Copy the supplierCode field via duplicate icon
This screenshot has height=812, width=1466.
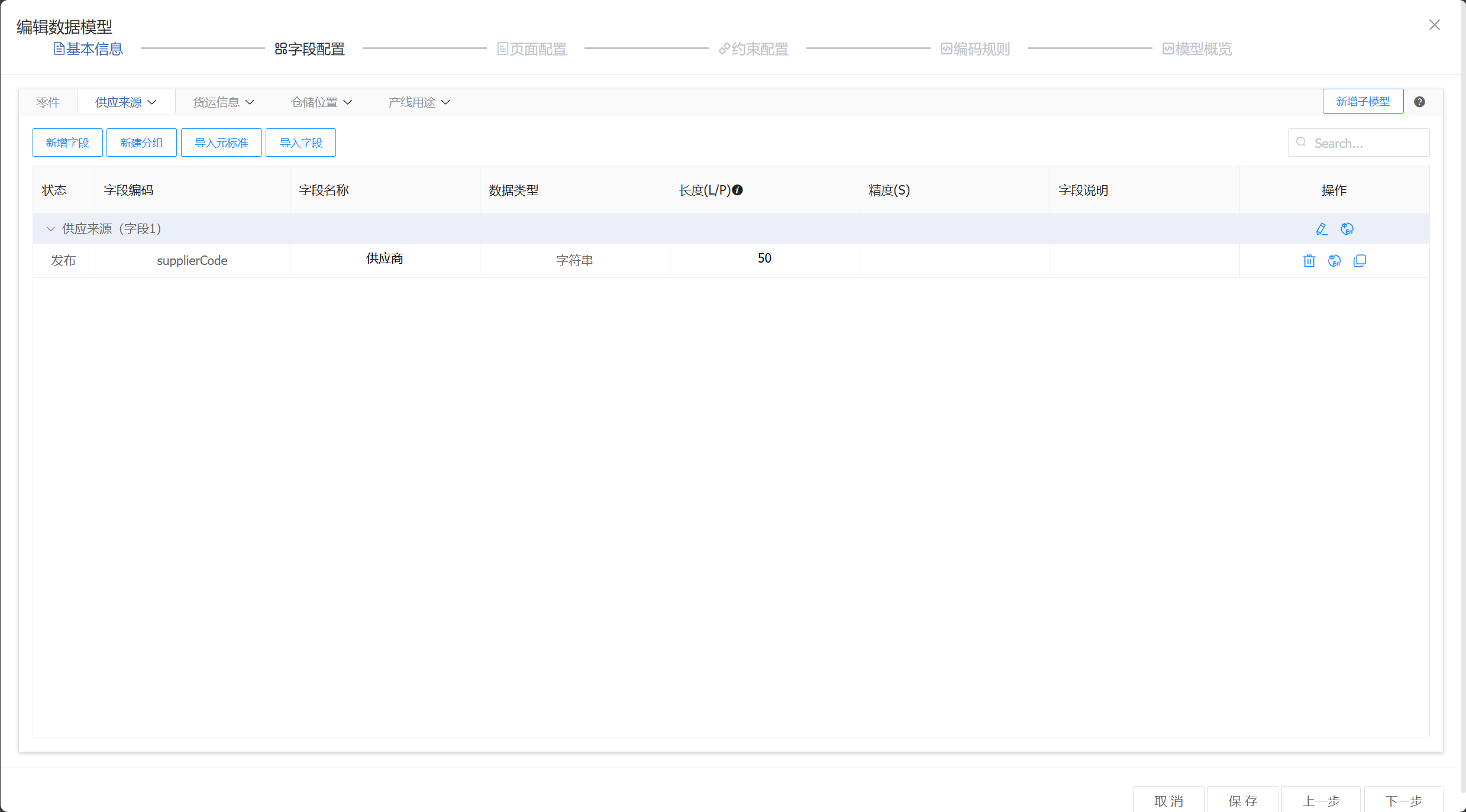coord(1360,261)
